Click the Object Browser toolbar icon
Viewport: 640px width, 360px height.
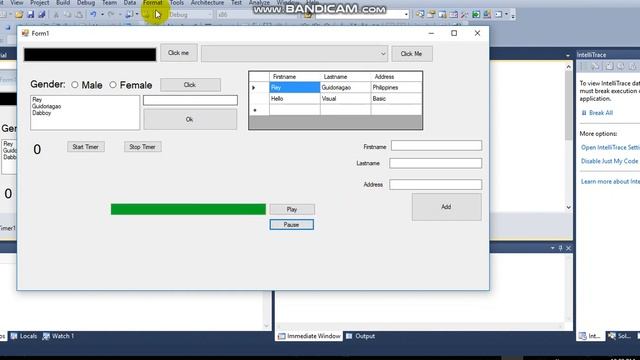[x=442, y=15]
